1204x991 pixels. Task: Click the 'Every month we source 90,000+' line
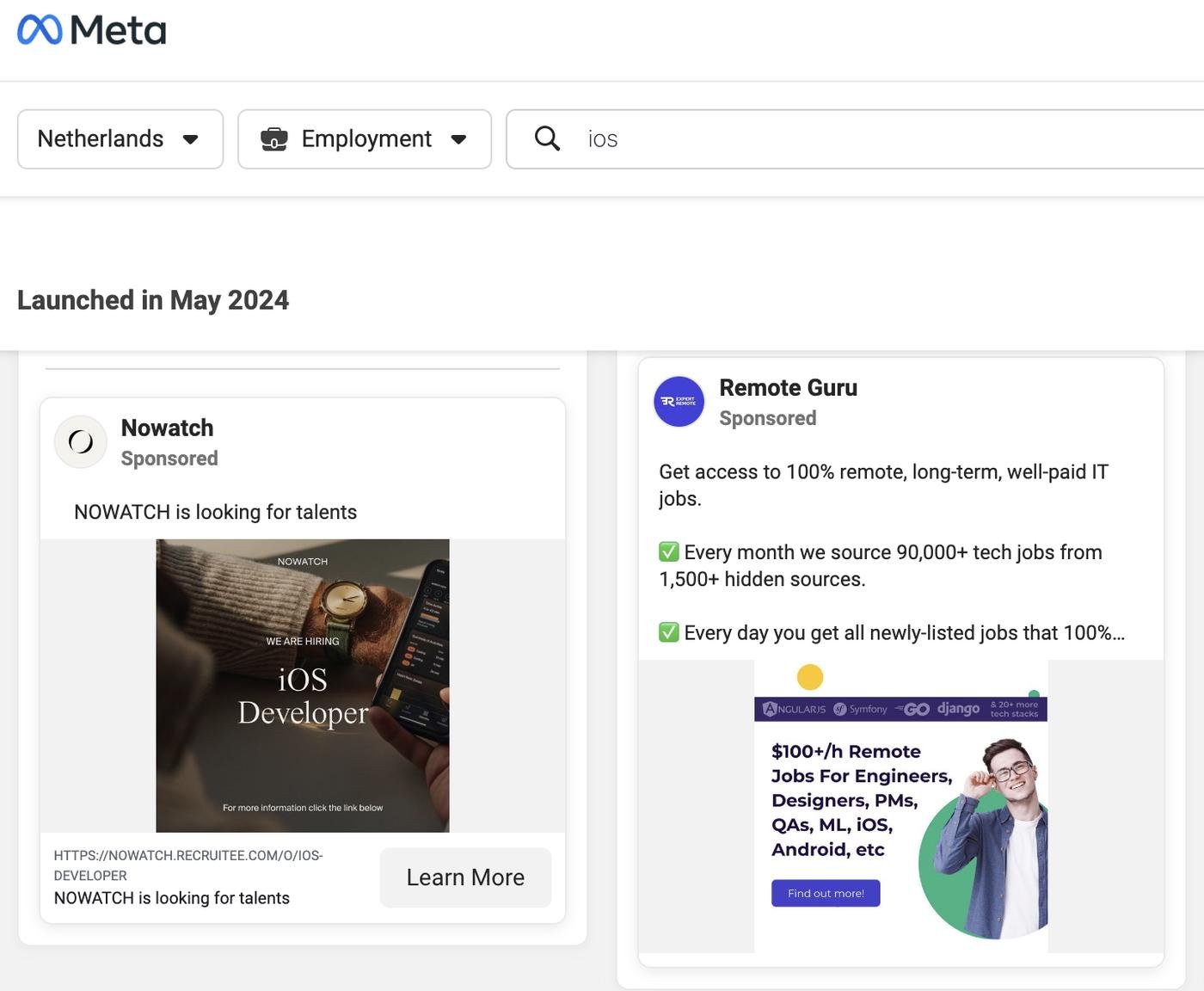pos(881,565)
